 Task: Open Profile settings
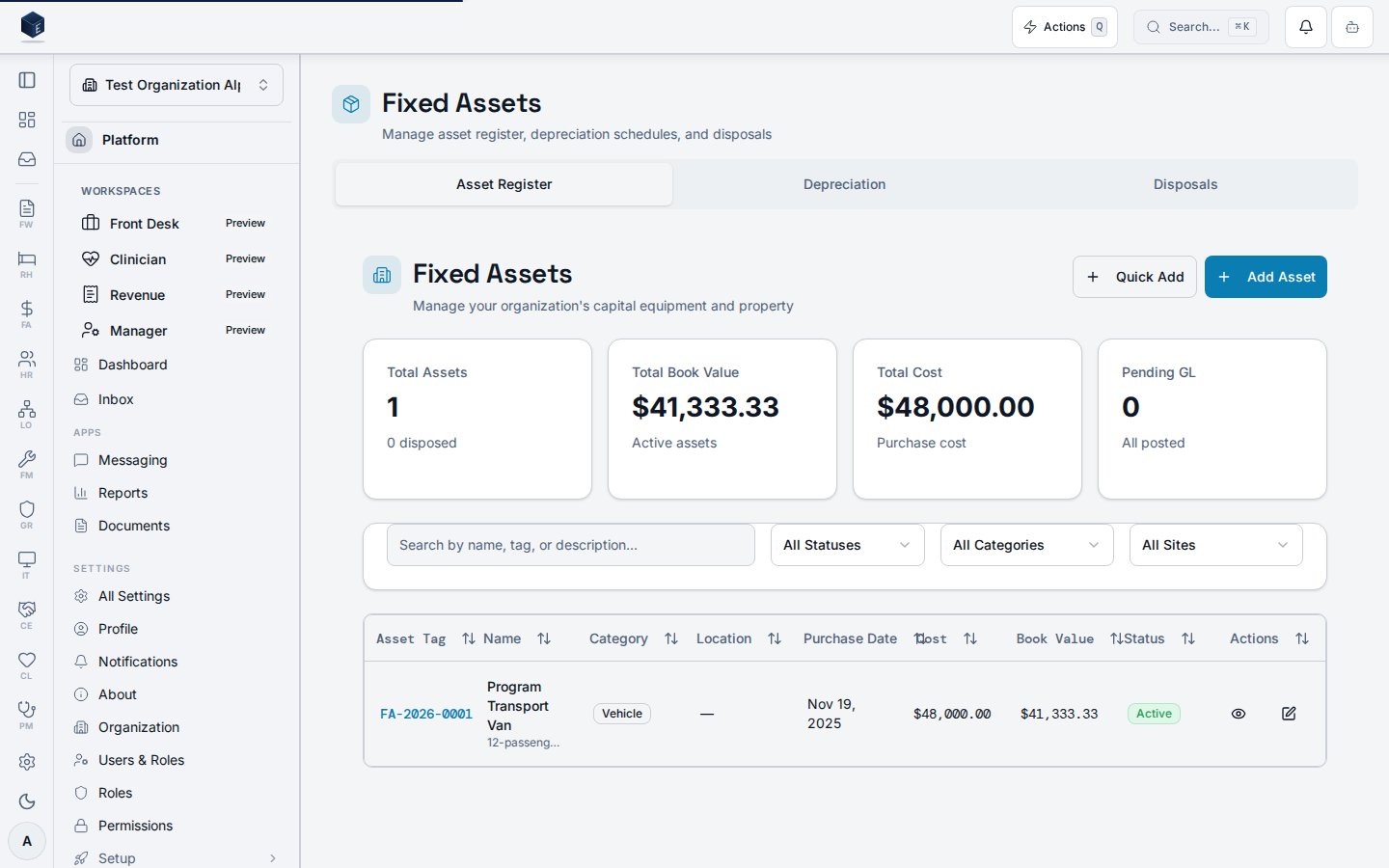click(177, 629)
